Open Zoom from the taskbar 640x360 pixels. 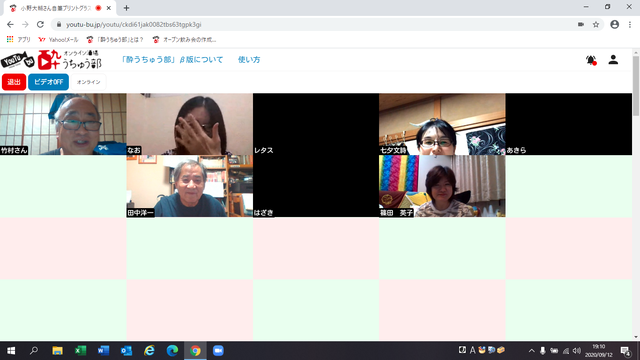(218, 351)
